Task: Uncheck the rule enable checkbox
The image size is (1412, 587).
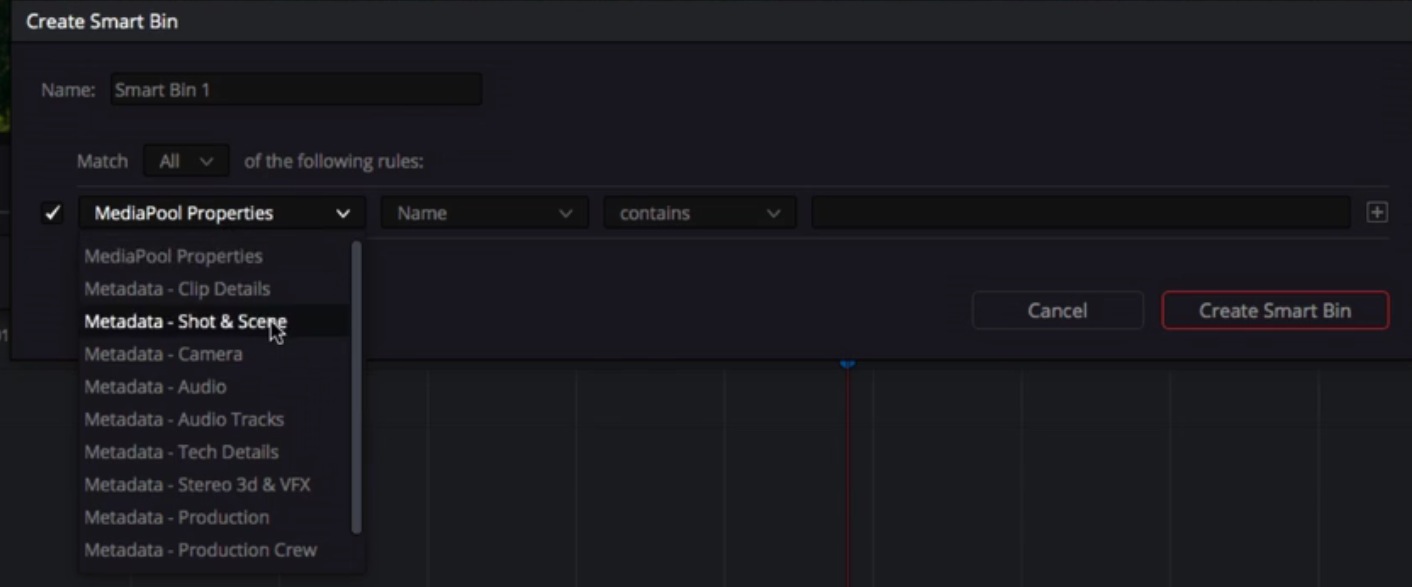Action: click(52, 213)
